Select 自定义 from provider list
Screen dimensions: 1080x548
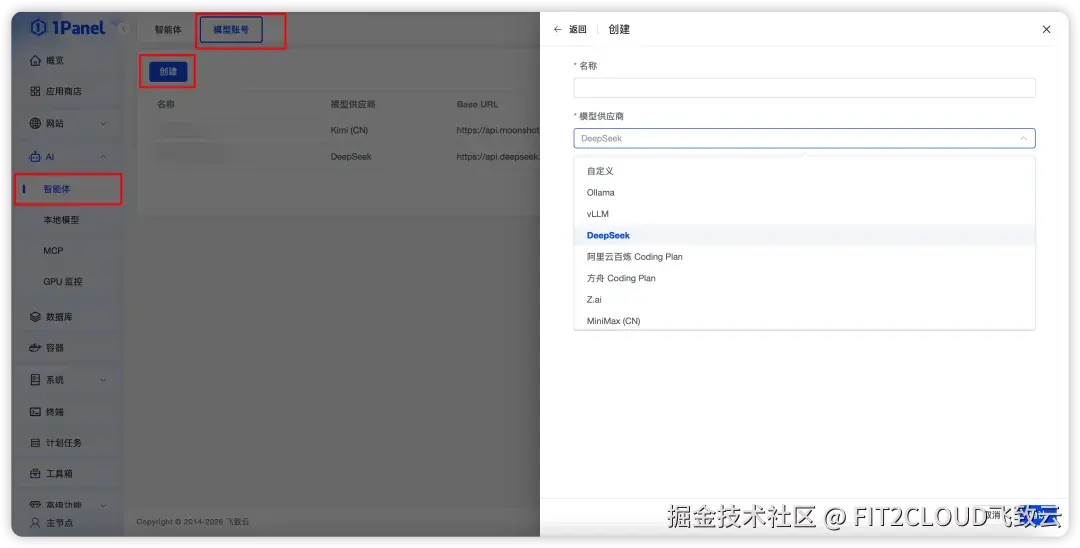(x=804, y=171)
